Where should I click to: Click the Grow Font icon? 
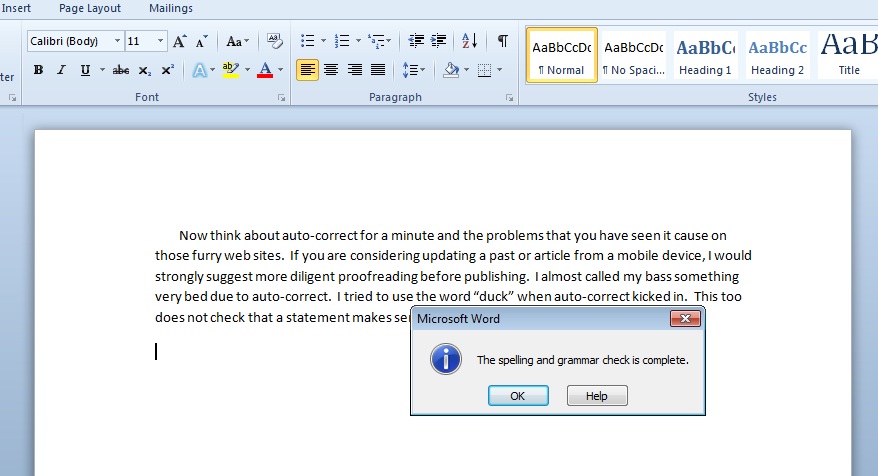click(x=179, y=41)
